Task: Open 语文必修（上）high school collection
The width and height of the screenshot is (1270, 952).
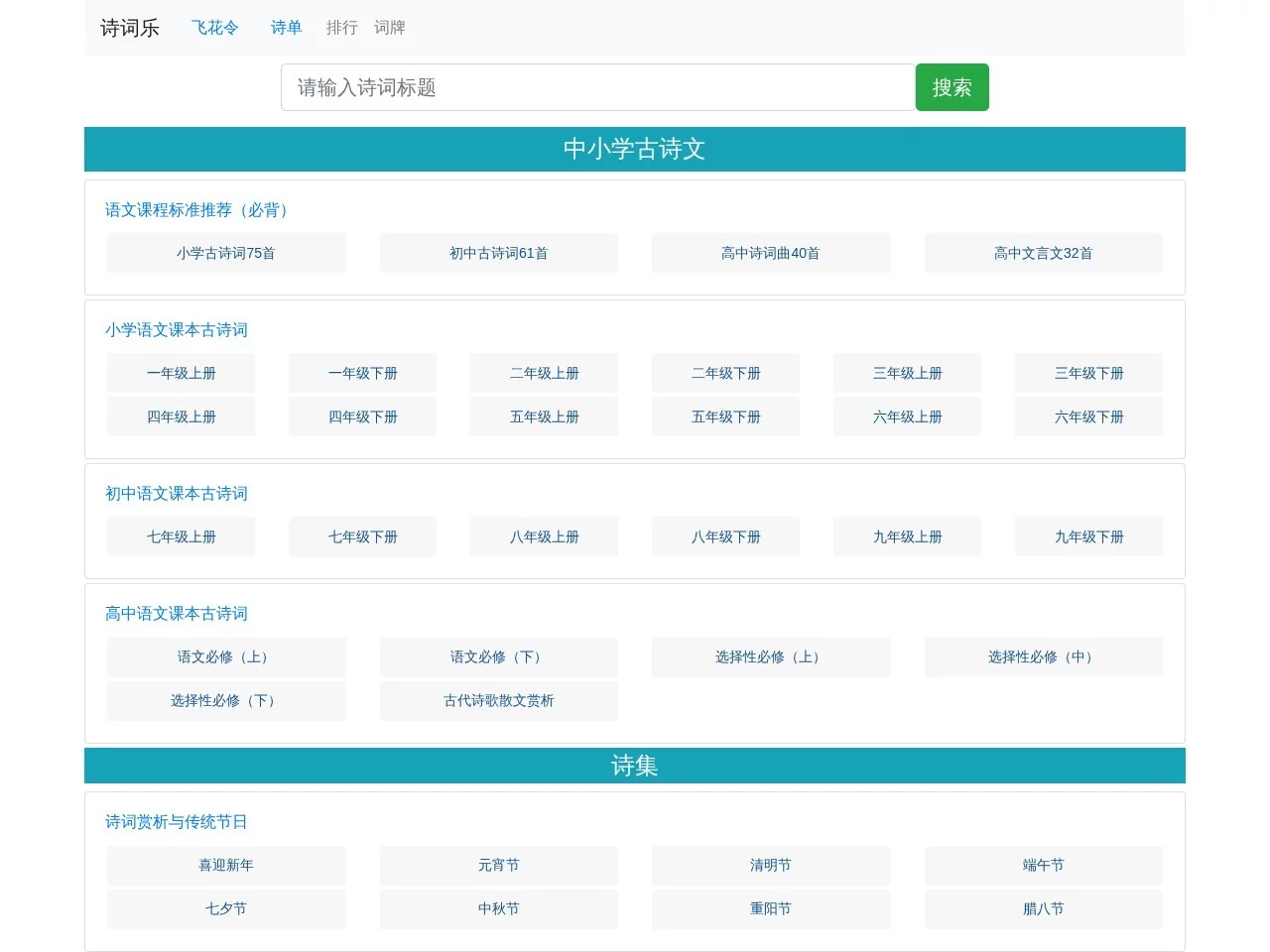Action: [x=225, y=657]
